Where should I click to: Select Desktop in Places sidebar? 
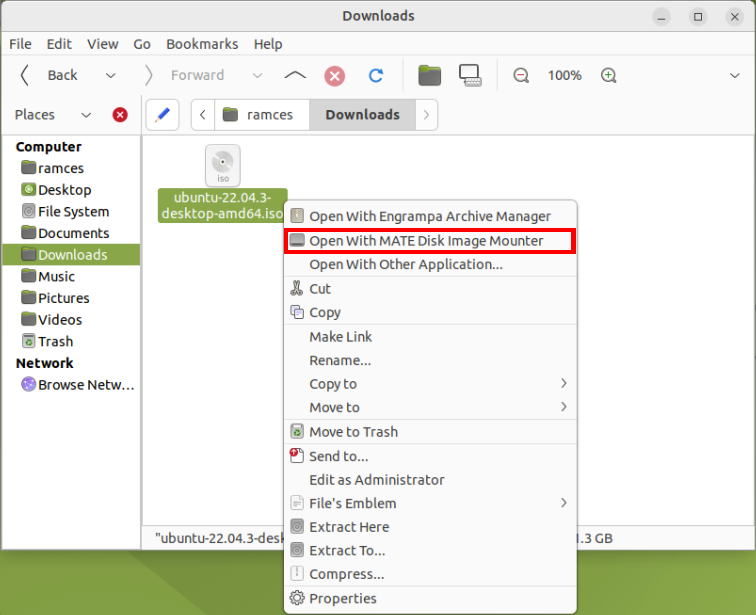coord(71,190)
